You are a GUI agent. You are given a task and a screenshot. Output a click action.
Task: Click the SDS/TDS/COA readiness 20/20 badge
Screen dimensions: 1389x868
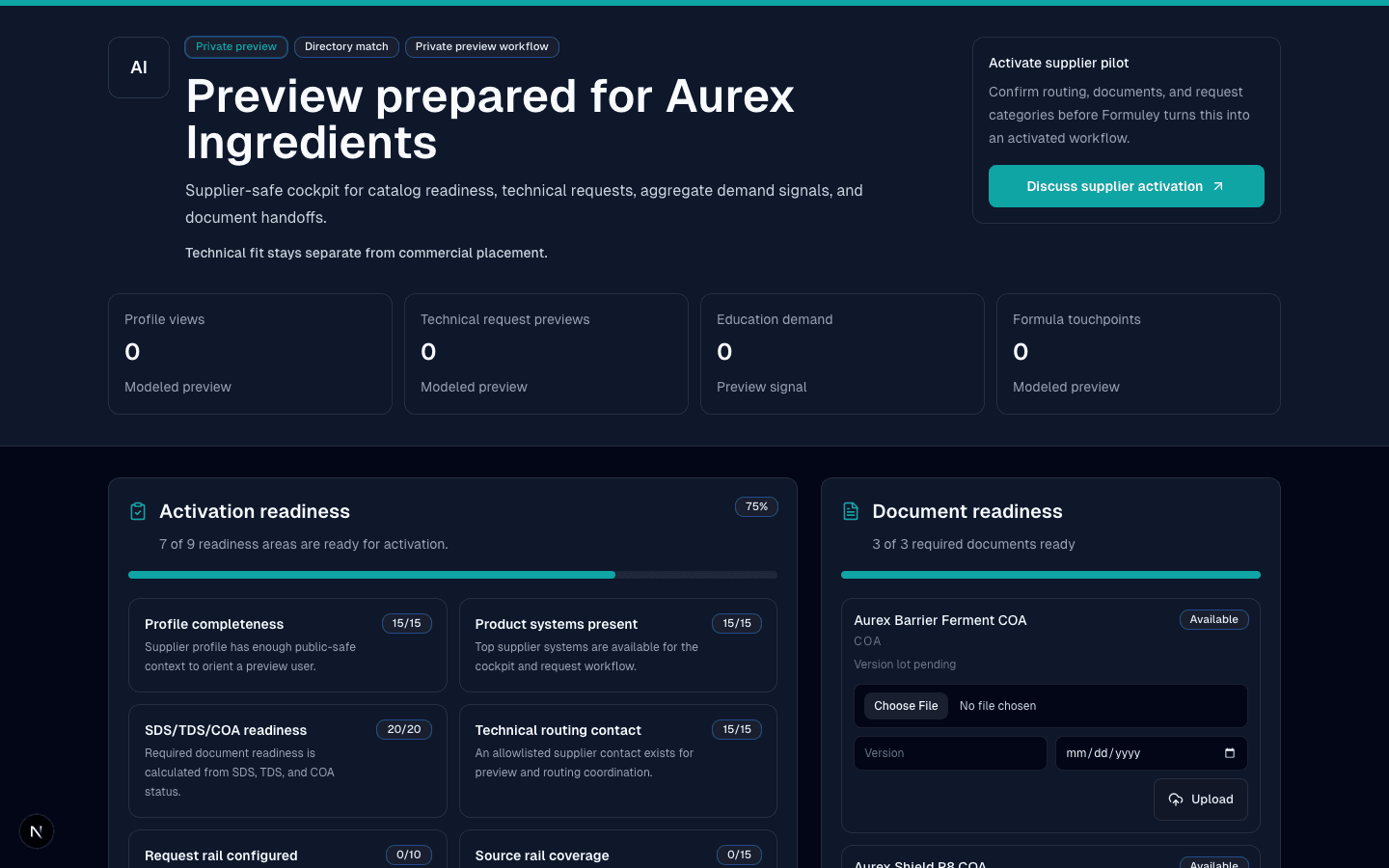[404, 730]
